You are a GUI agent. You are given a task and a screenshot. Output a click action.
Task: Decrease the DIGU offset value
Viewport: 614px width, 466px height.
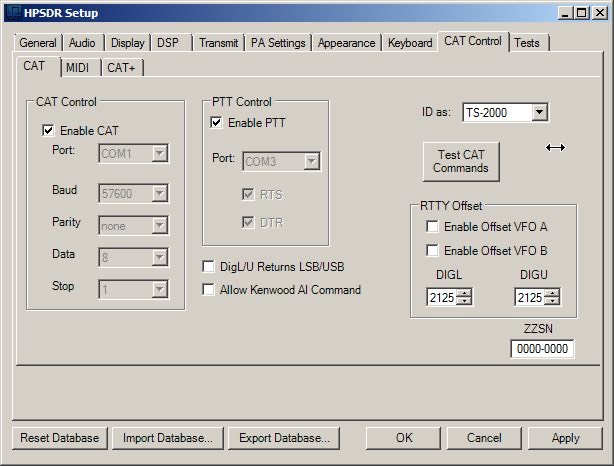tap(552, 301)
